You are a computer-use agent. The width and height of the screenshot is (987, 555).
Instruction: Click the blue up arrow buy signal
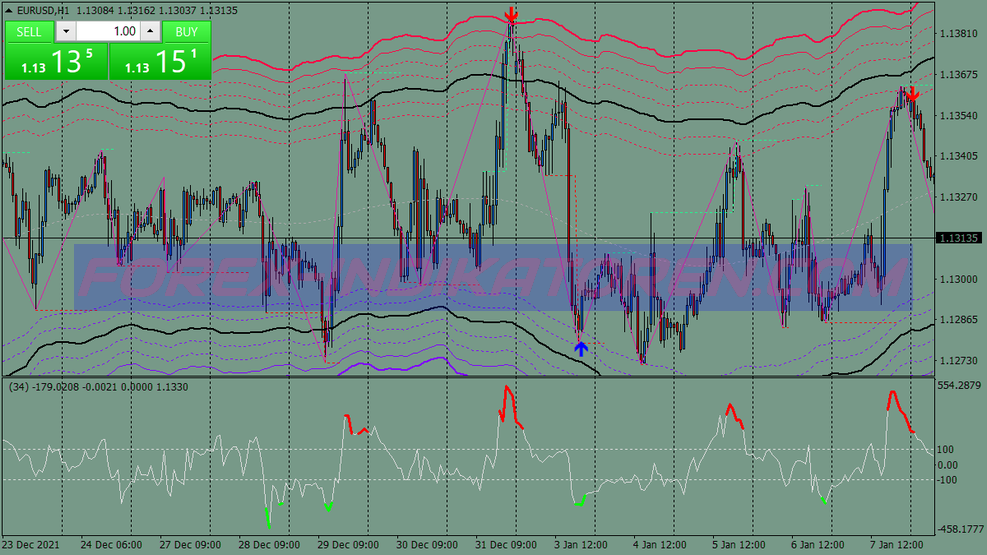tap(580, 349)
